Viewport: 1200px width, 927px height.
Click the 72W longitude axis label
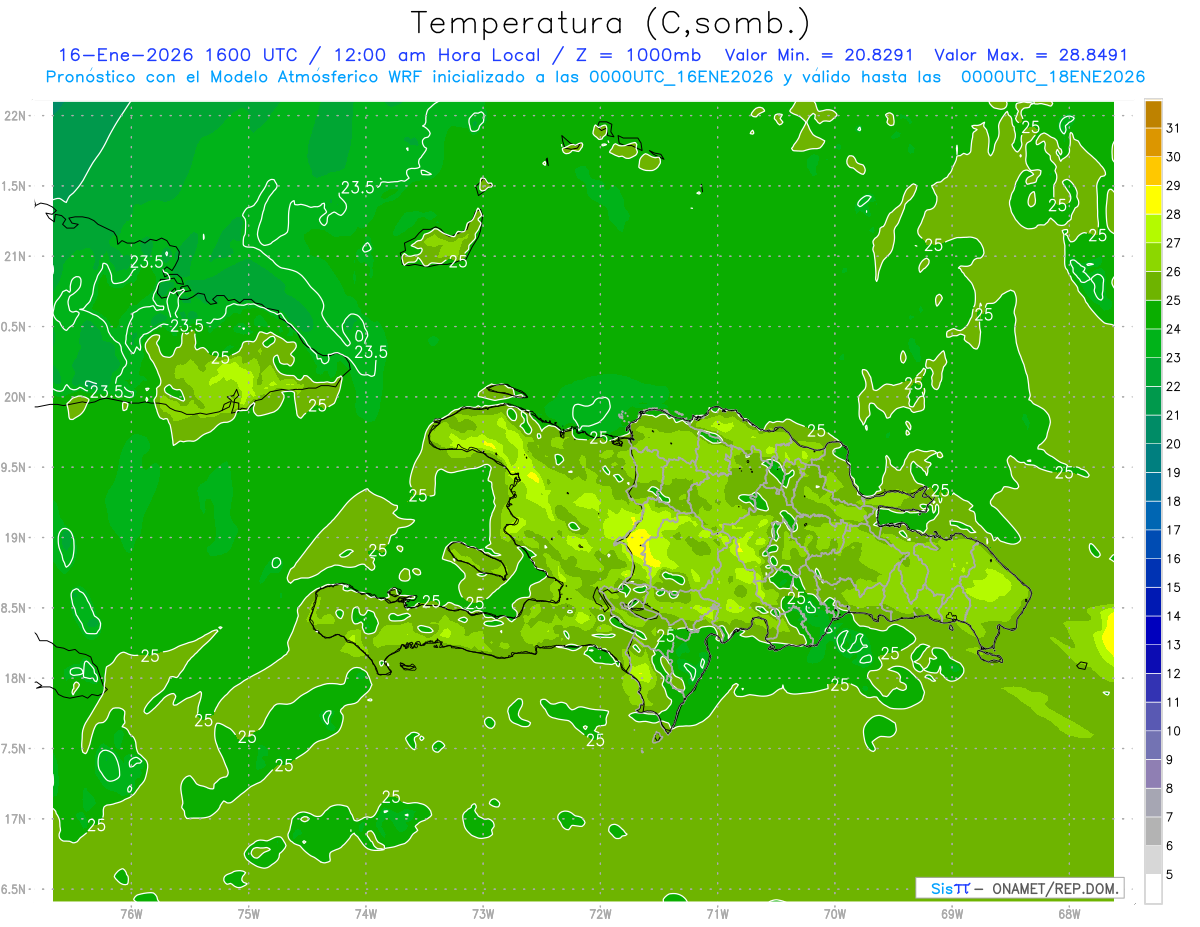[x=600, y=913]
